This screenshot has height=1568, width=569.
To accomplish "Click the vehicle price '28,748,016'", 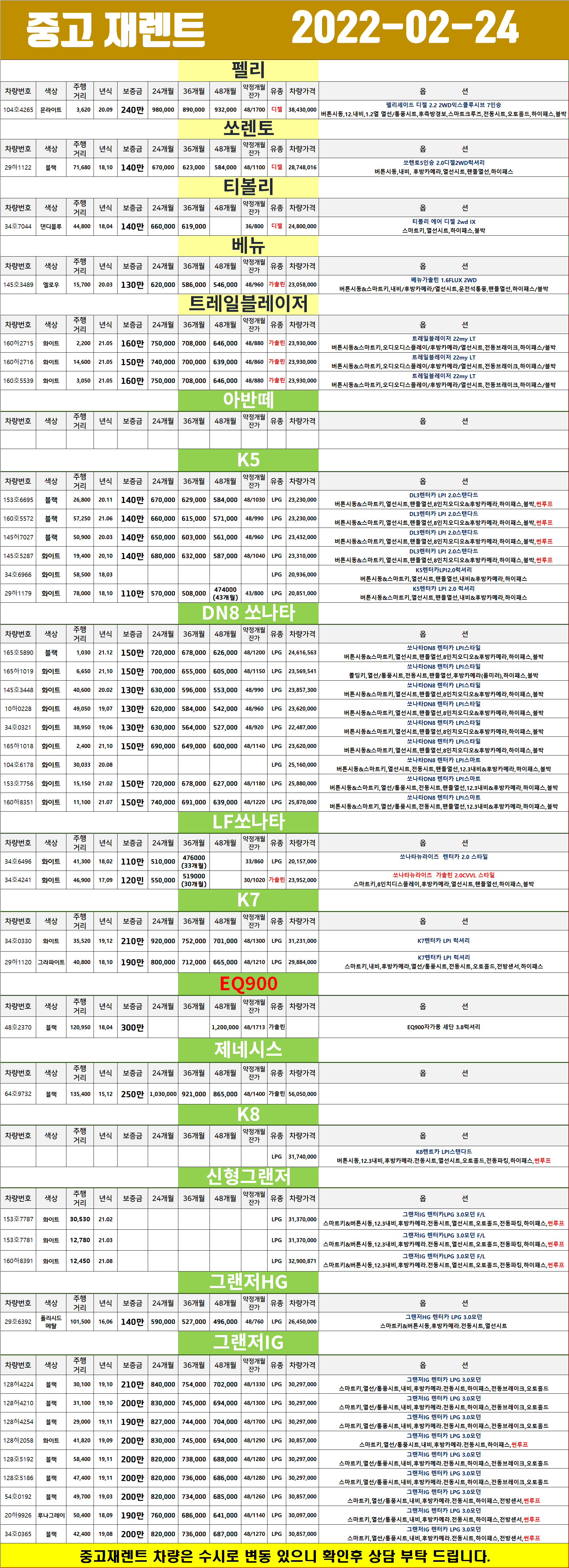I will [x=302, y=167].
